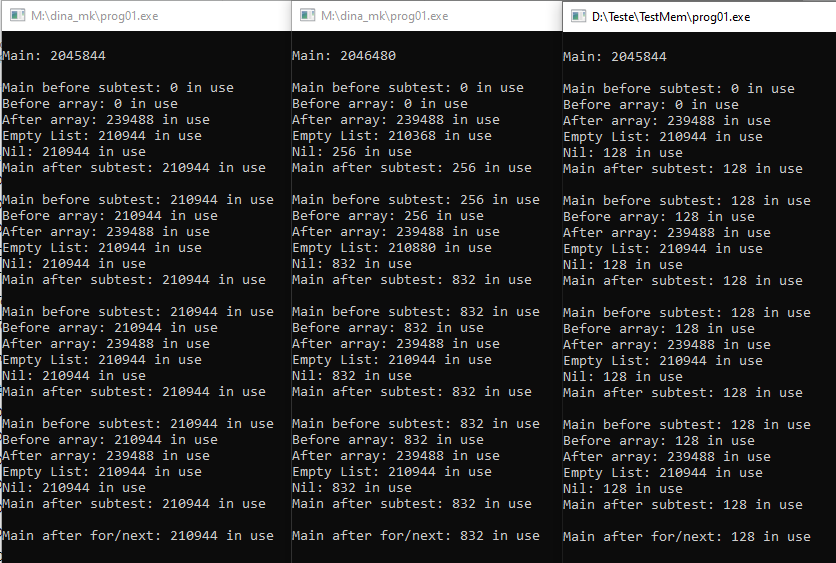Click "Main after subtest: 256 in use" line

point(411,168)
